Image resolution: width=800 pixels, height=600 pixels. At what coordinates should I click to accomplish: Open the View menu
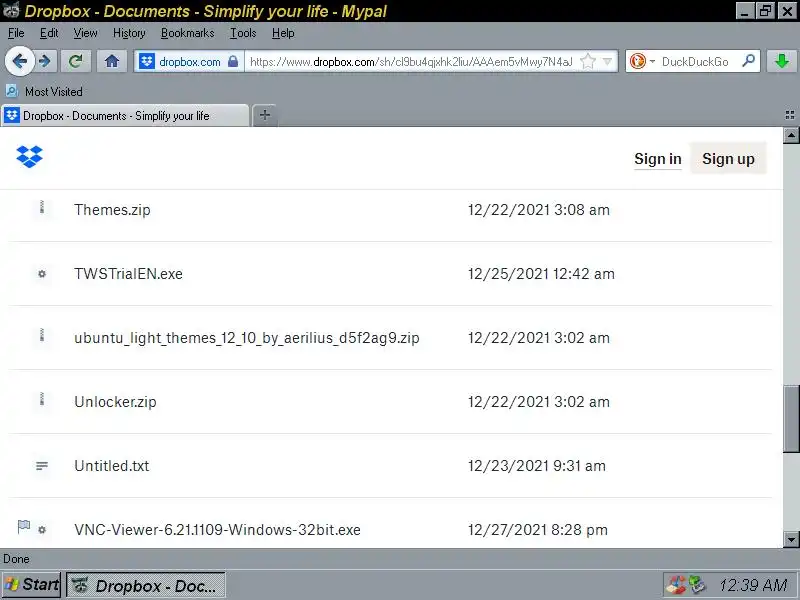point(85,33)
